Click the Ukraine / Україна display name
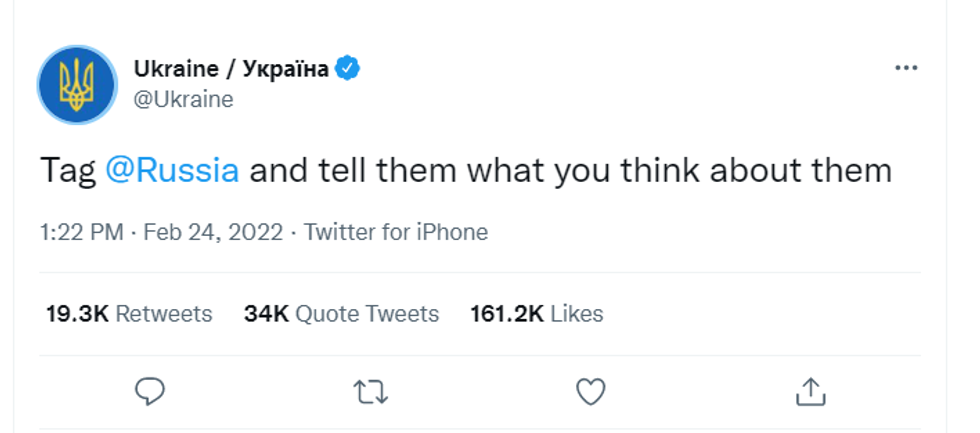The height and width of the screenshot is (433, 980). click(231, 68)
